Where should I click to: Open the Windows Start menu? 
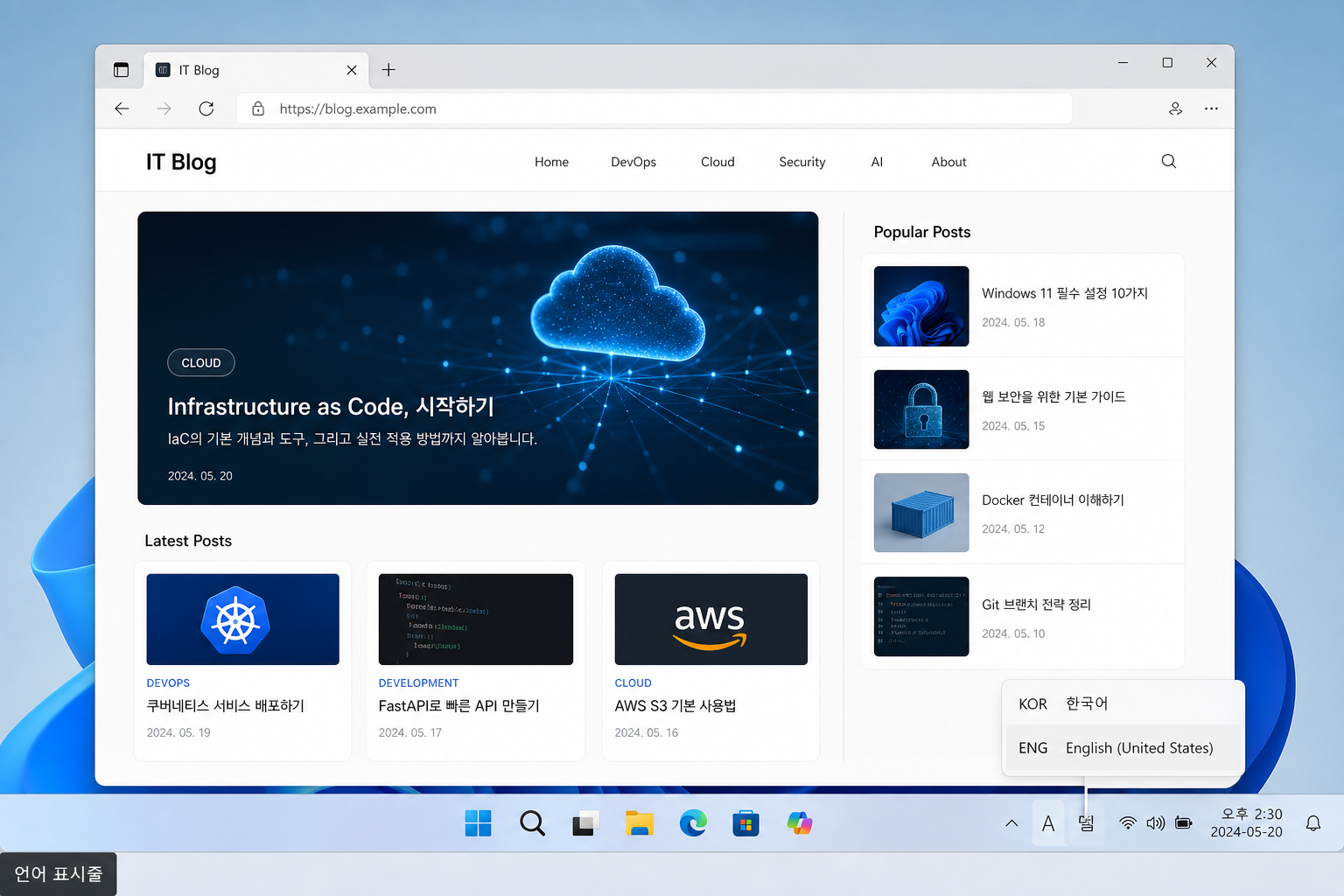tap(478, 823)
